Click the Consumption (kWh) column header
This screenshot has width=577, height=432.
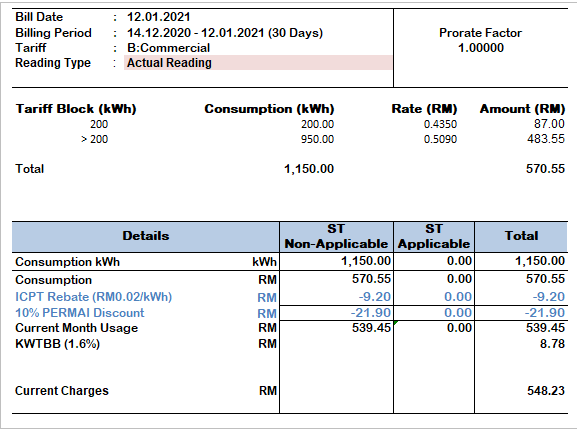269,109
